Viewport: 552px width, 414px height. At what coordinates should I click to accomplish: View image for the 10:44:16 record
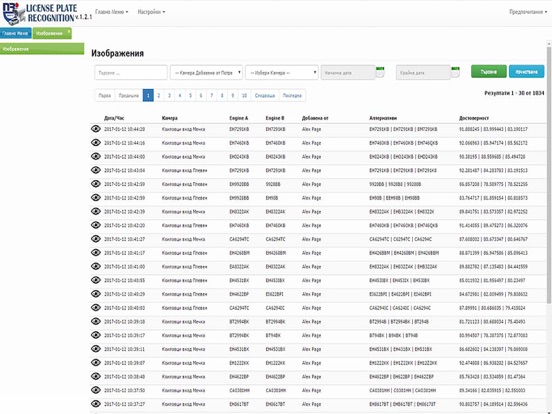pos(96,143)
